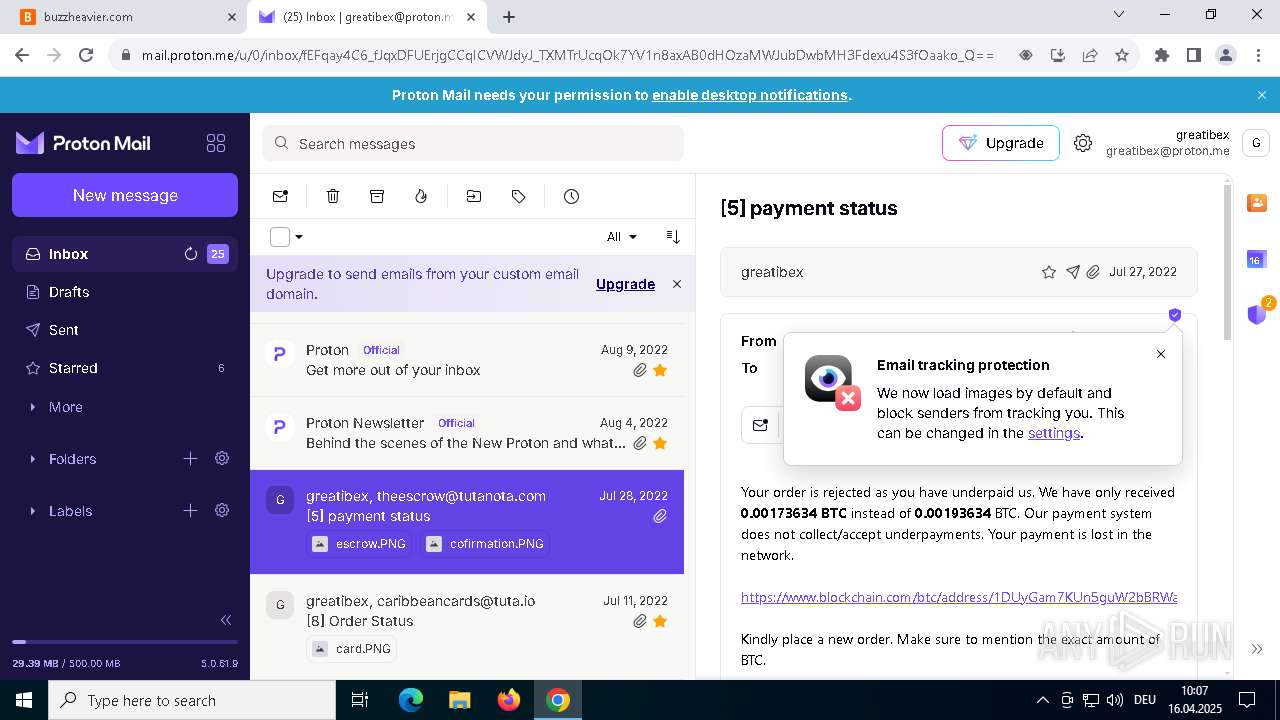Open snooze clock icon in toolbar
Viewport: 1280px width, 720px height.
click(571, 196)
